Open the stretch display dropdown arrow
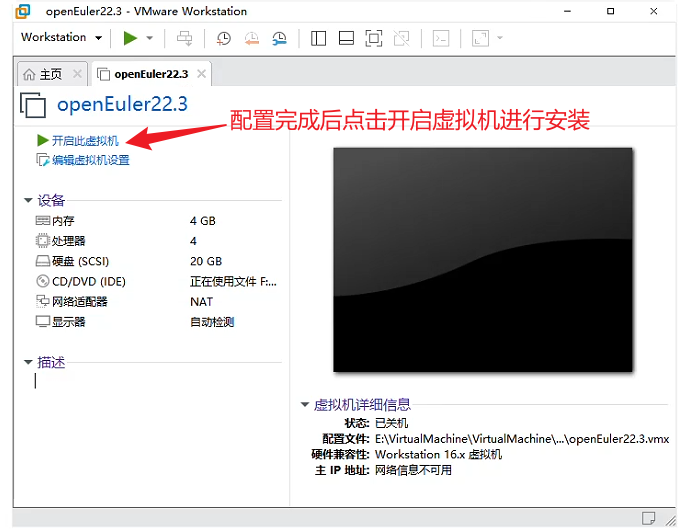The width and height of the screenshot is (686, 529). pos(500,38)
